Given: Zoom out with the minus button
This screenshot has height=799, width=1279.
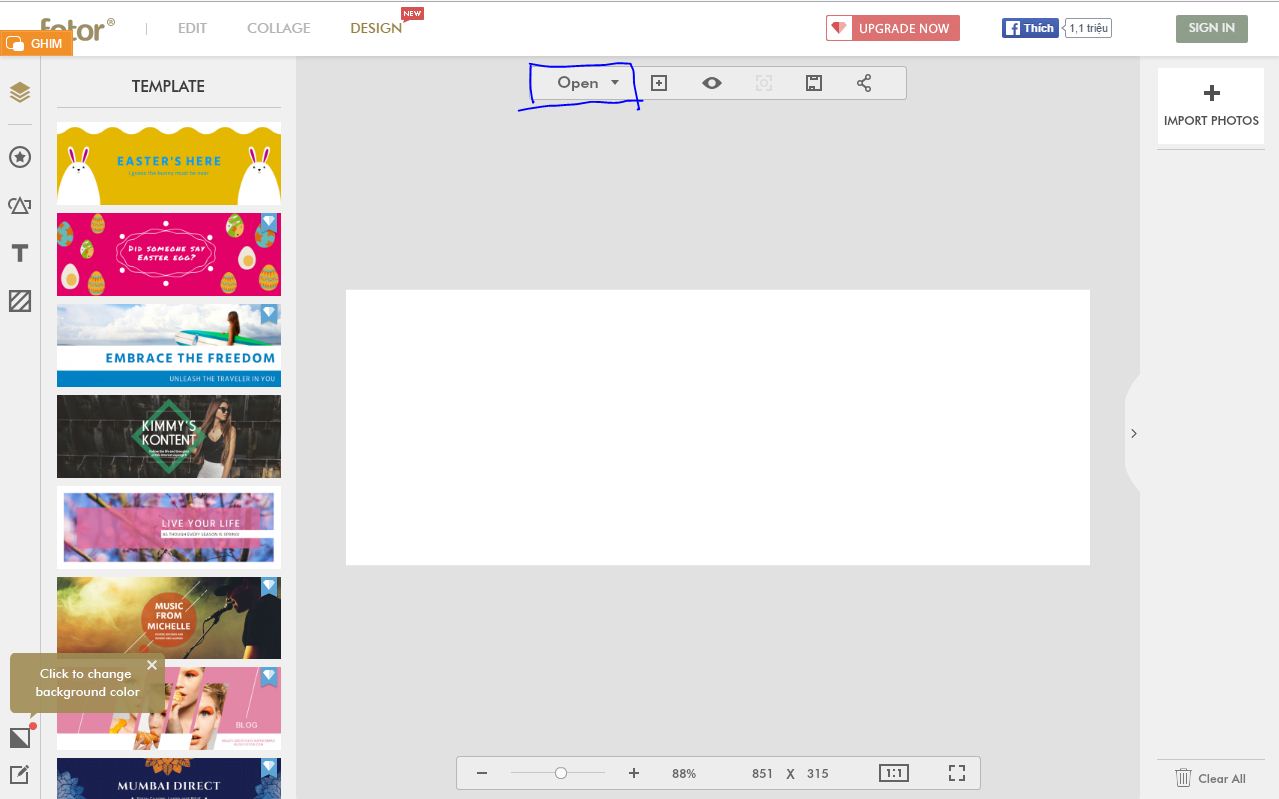Looking at the screenshot, I should coord(482,773).
